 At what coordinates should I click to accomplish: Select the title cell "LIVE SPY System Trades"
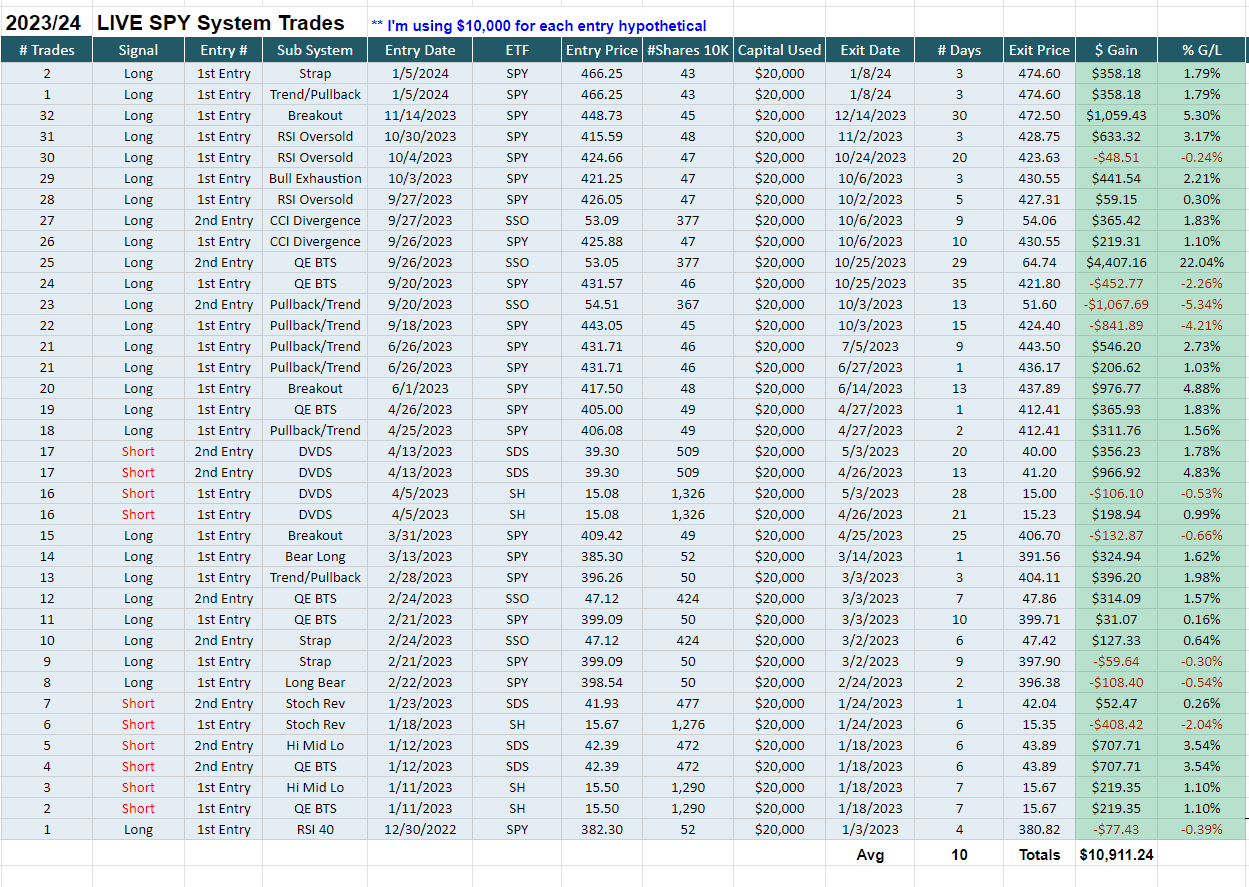point(221,23)
